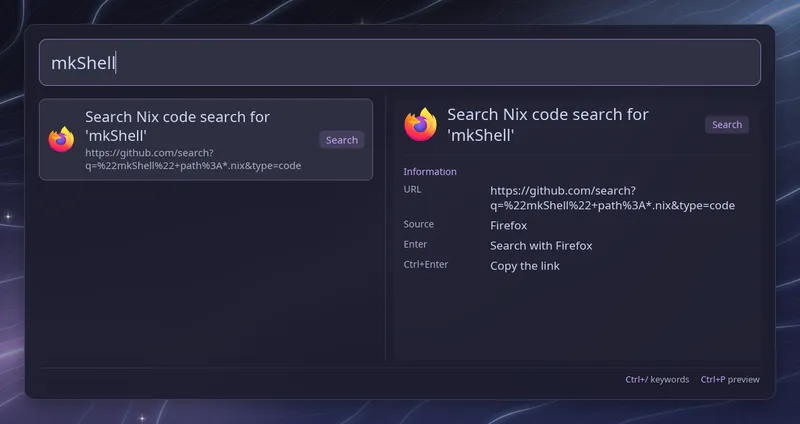Click the preview pane title 'Search Nix code search'
Image resolution: width=800 pixels, height=424 pixels.
pyautogui.click(x=547, y=124)
